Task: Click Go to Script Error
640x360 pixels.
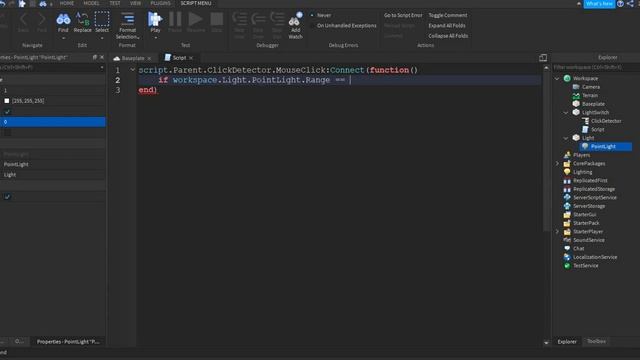Action: pyautogui.click(x=403, y=15)
